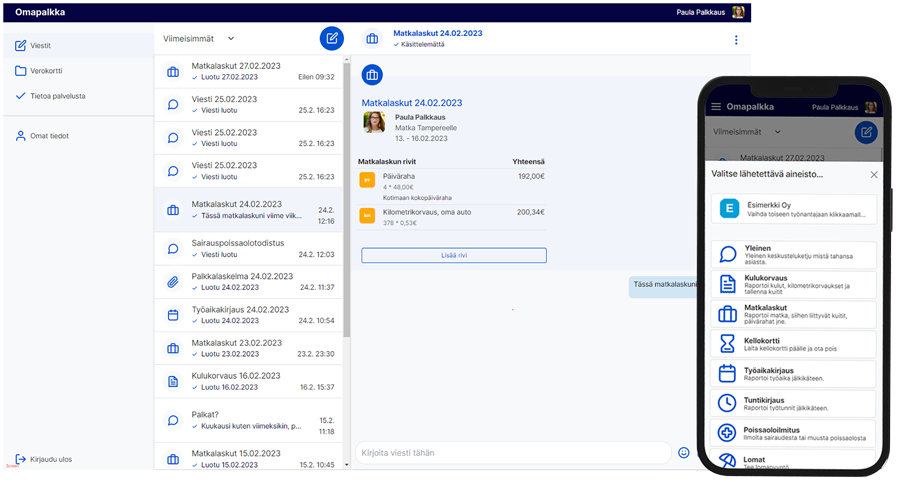Image resolution: width=900 pixels, height=482 pixels.
Task: Open Viestit in the sidebar
Action: point(79,45)
